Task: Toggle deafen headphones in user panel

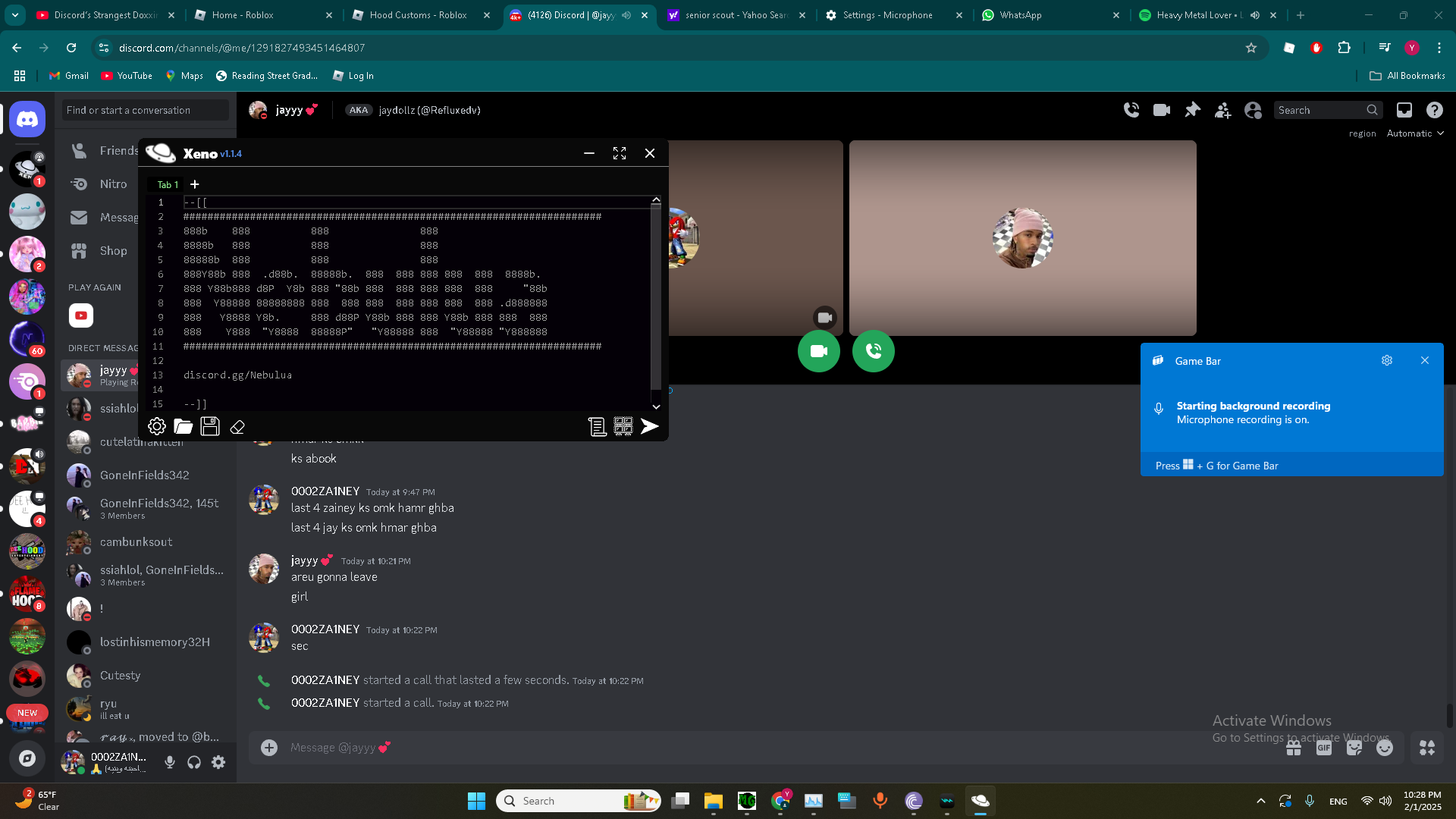Action: (x=194, y=762)
